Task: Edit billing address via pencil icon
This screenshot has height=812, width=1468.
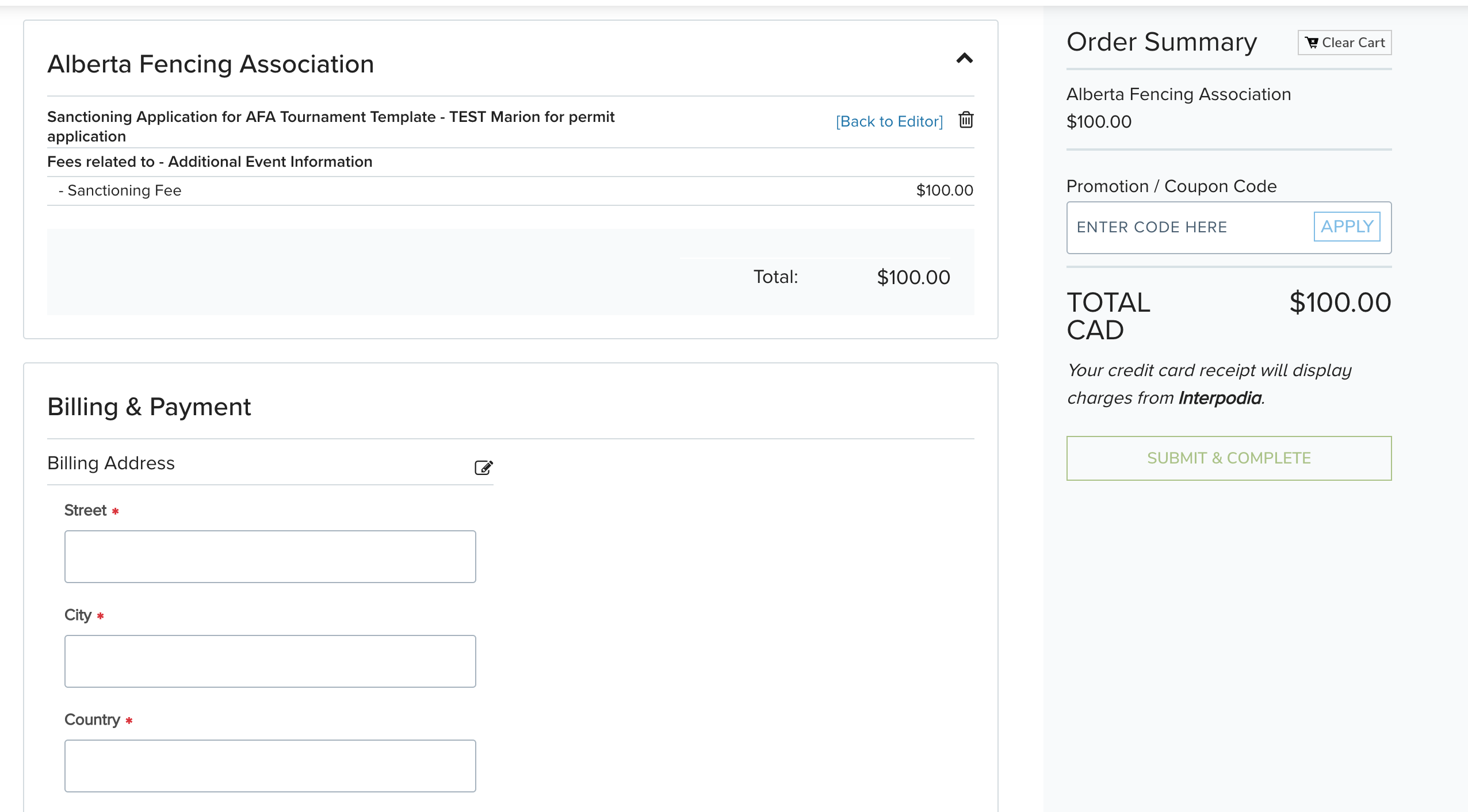Action: point(483,467)
